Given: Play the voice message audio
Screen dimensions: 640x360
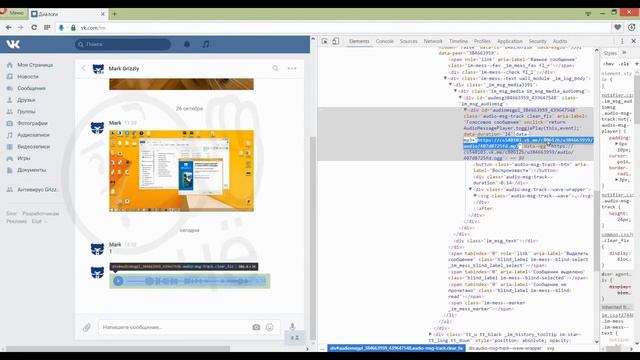Looking at the screenshot, I should point(118,281).
